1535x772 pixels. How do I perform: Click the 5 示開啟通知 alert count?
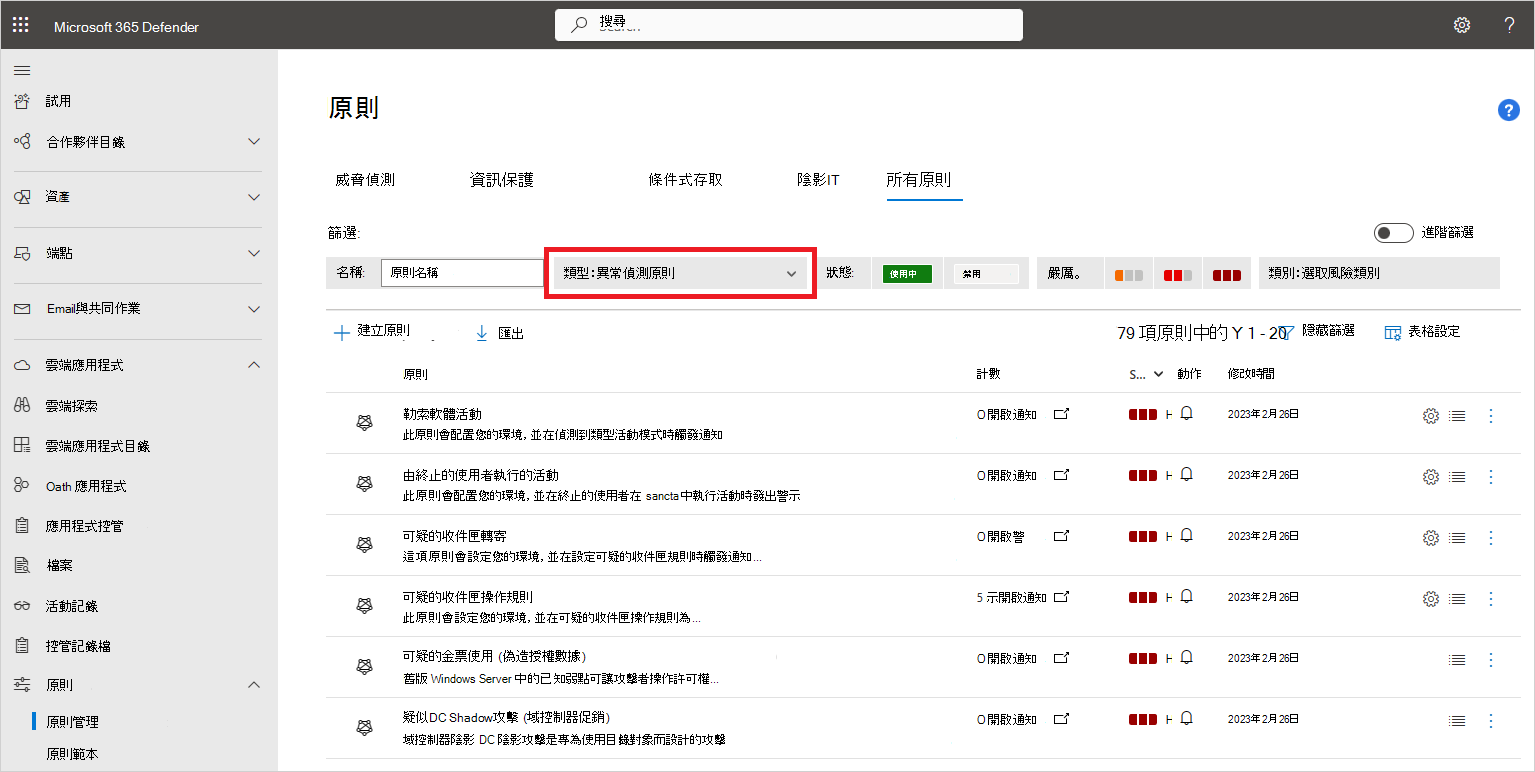tap(1011, 597)
